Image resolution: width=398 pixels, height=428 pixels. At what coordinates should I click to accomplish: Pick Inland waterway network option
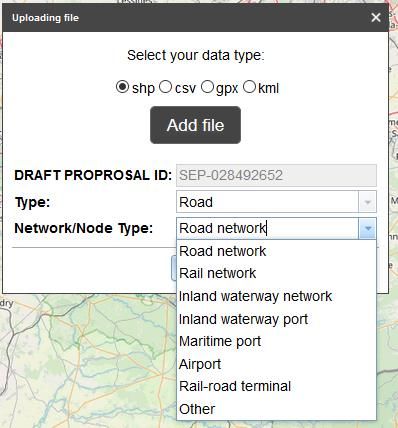[x=276, y=296]
